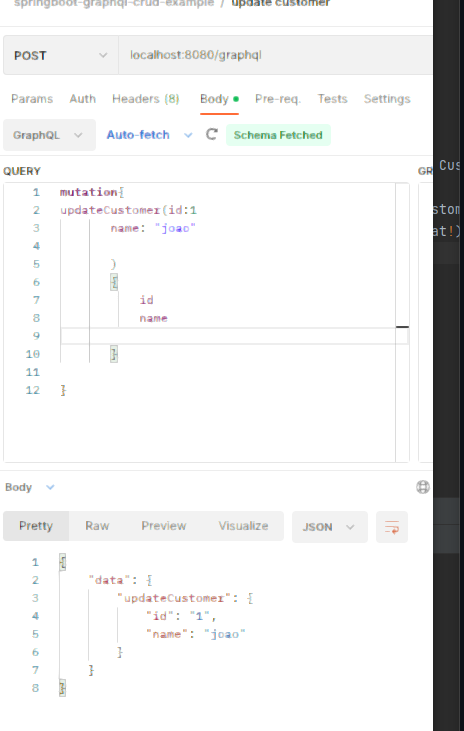
Task: Click the query editor vertical scrollbar marker
Action: [402, 327]
